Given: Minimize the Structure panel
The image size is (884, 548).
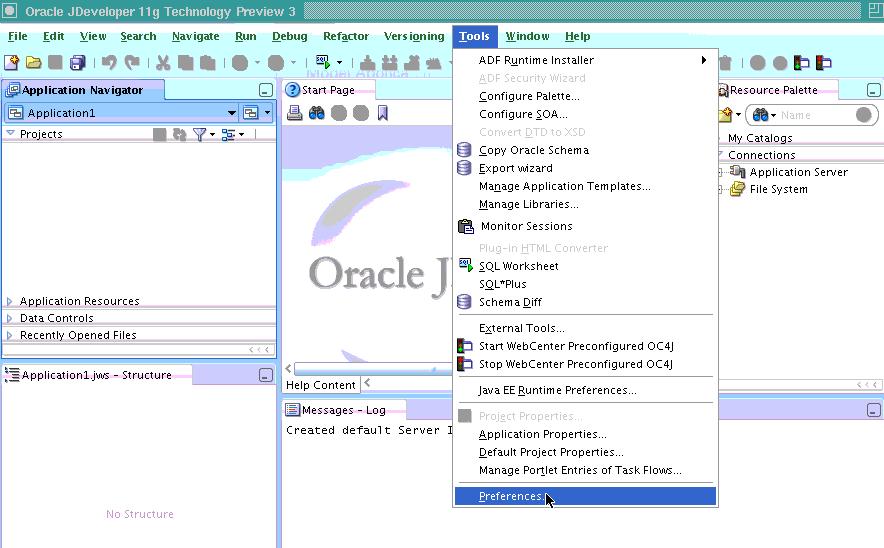Looking at the screenshot, I should pyautogui.click(x=266, y=375).
